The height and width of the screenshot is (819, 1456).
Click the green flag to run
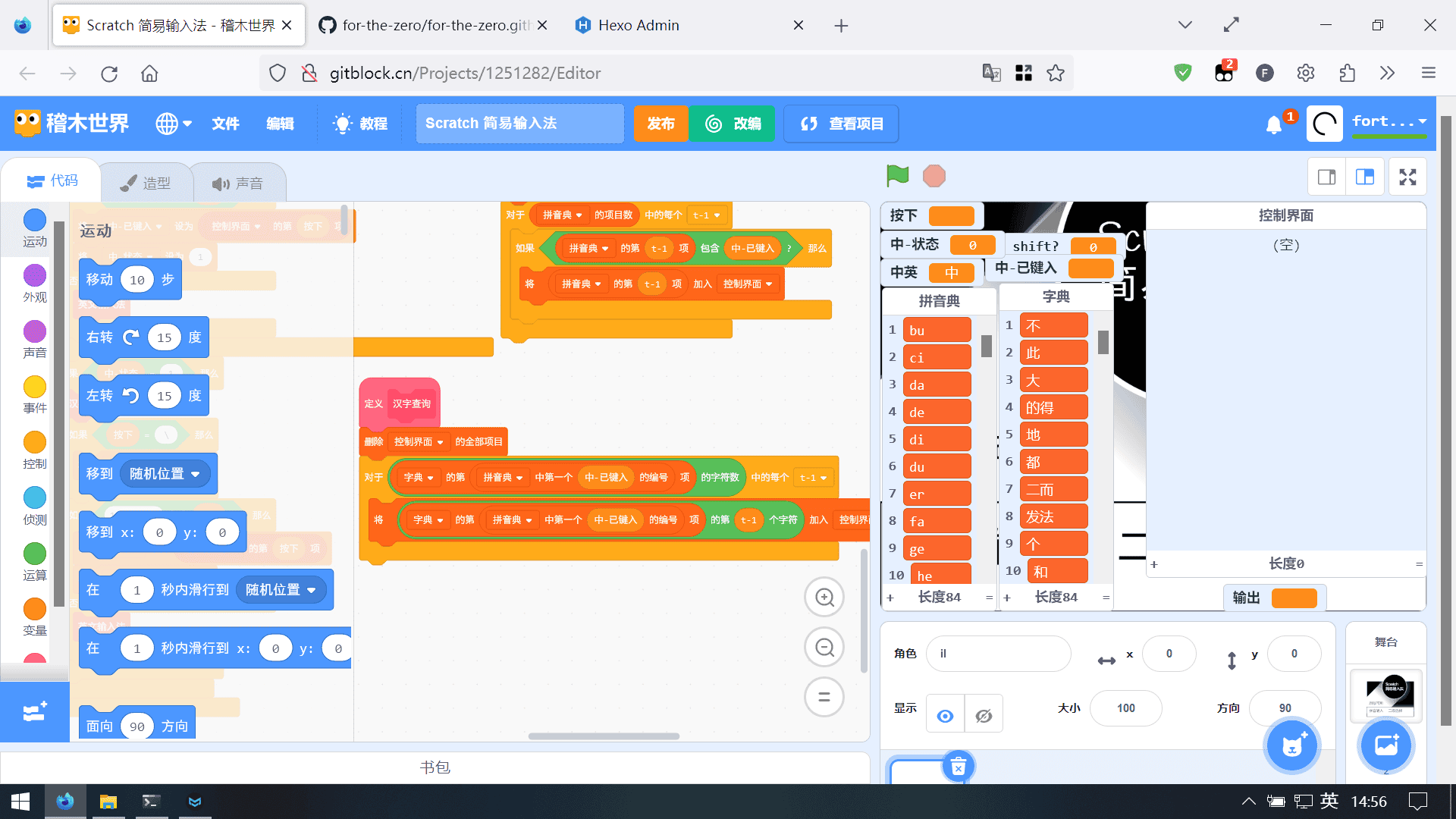point(897,176)
